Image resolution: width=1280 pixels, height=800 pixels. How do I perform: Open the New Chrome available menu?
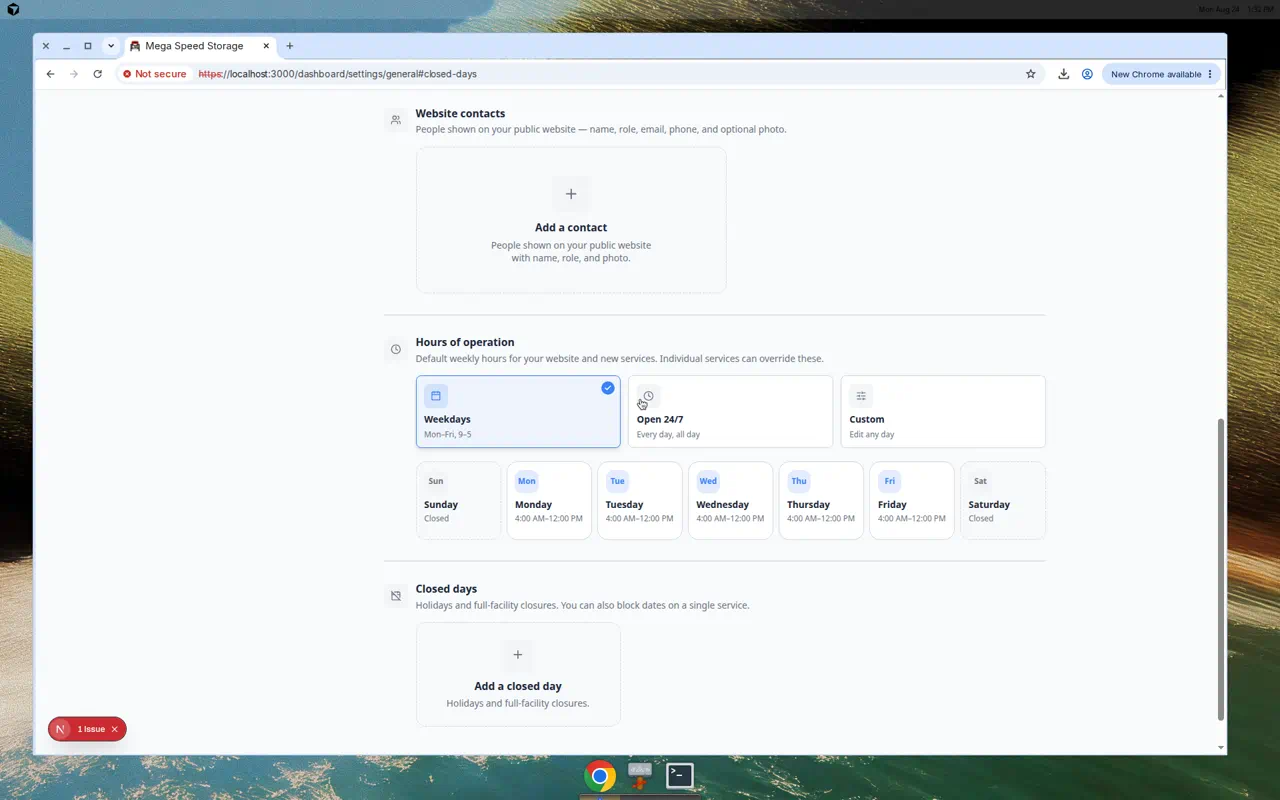(1162, 74)
